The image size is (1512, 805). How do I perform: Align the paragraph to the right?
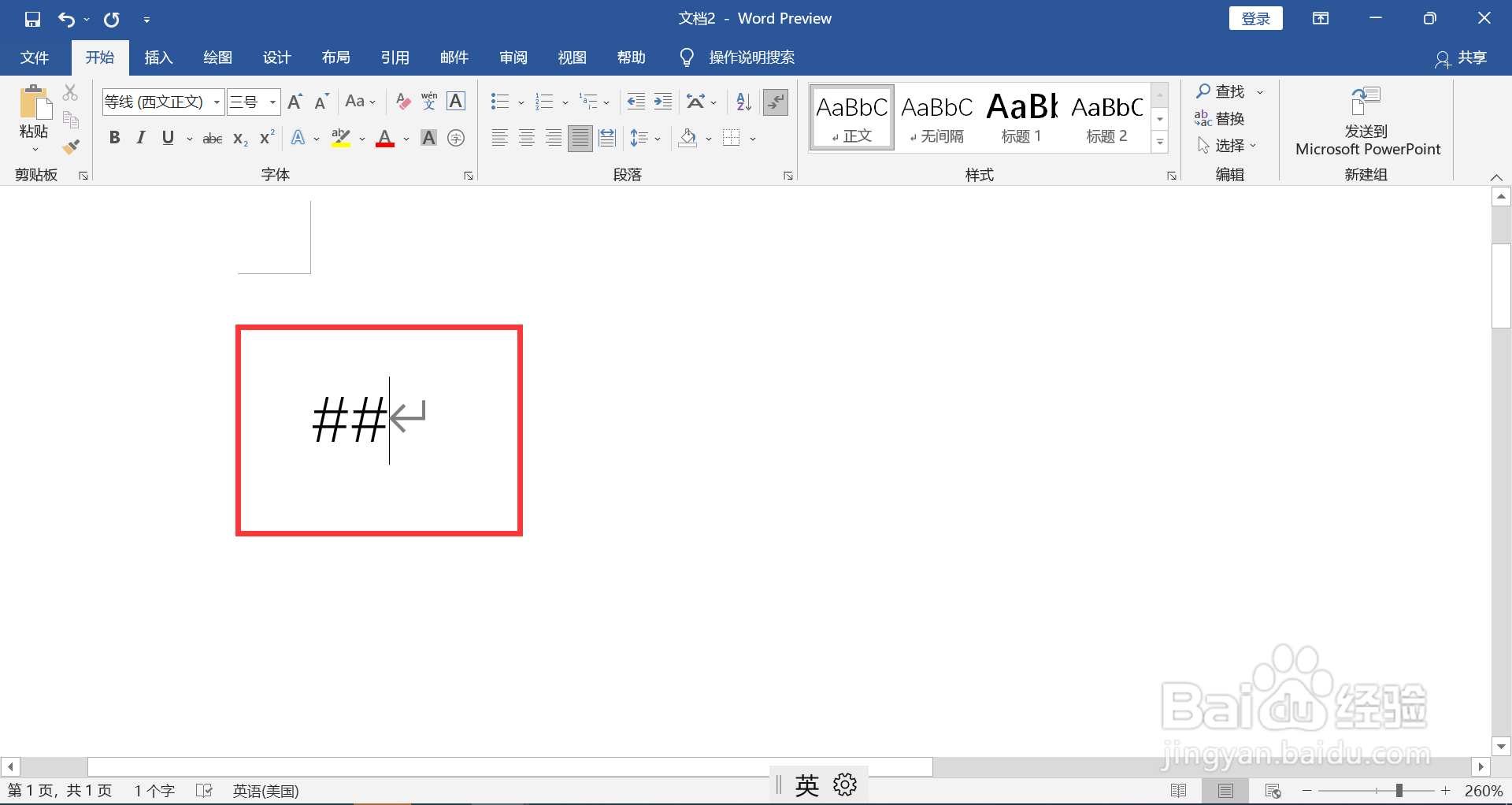click(x=554, y=139)
